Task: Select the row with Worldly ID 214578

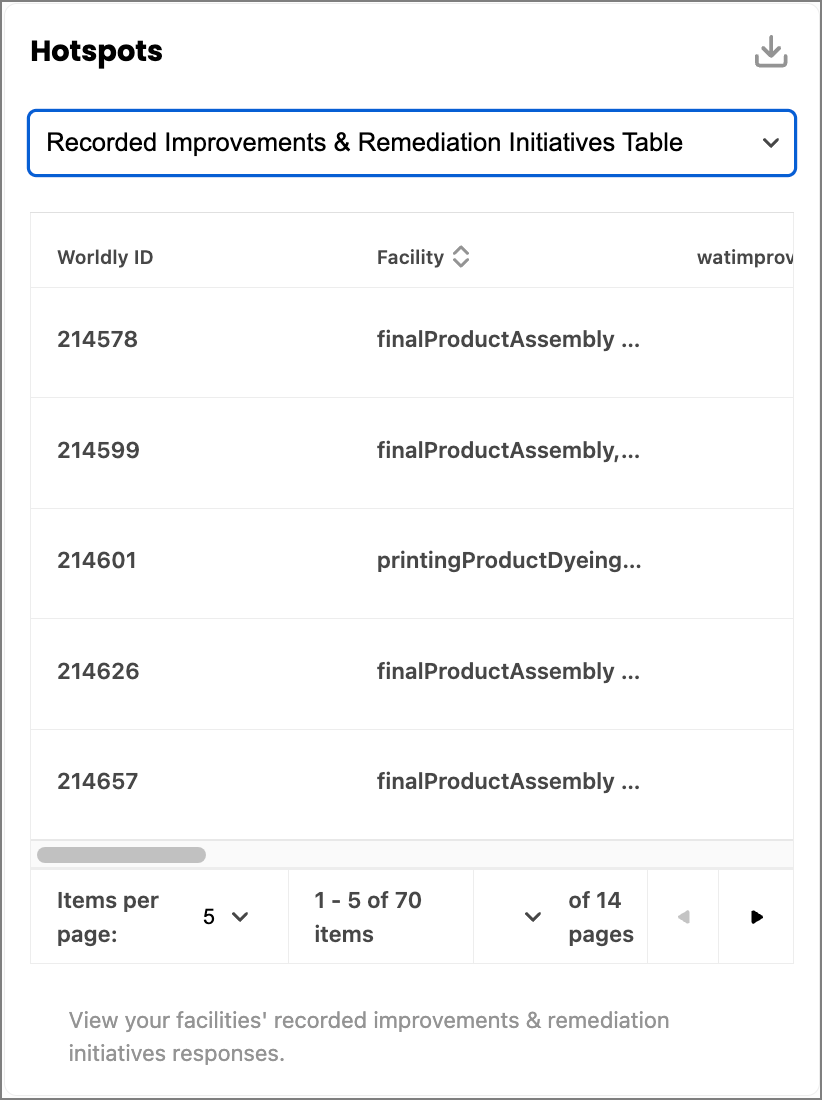Action: coord(412,342)
